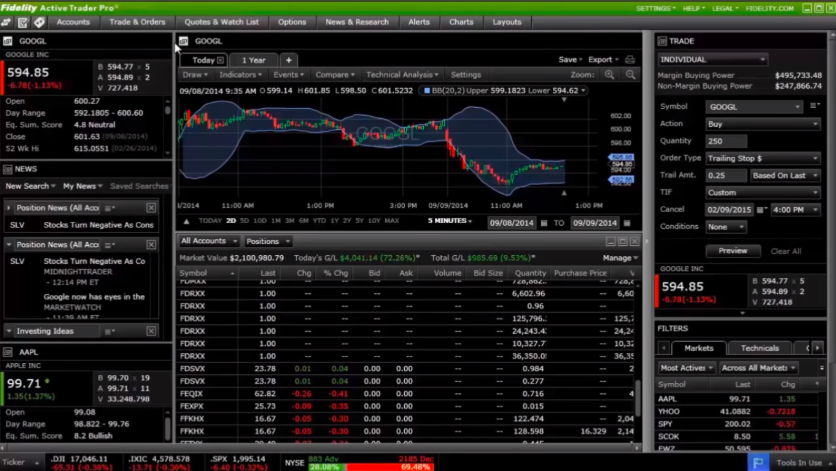Expand the Most Actives filter dropdown
Screen dimensions: 836x471
[x=687, y=368]
